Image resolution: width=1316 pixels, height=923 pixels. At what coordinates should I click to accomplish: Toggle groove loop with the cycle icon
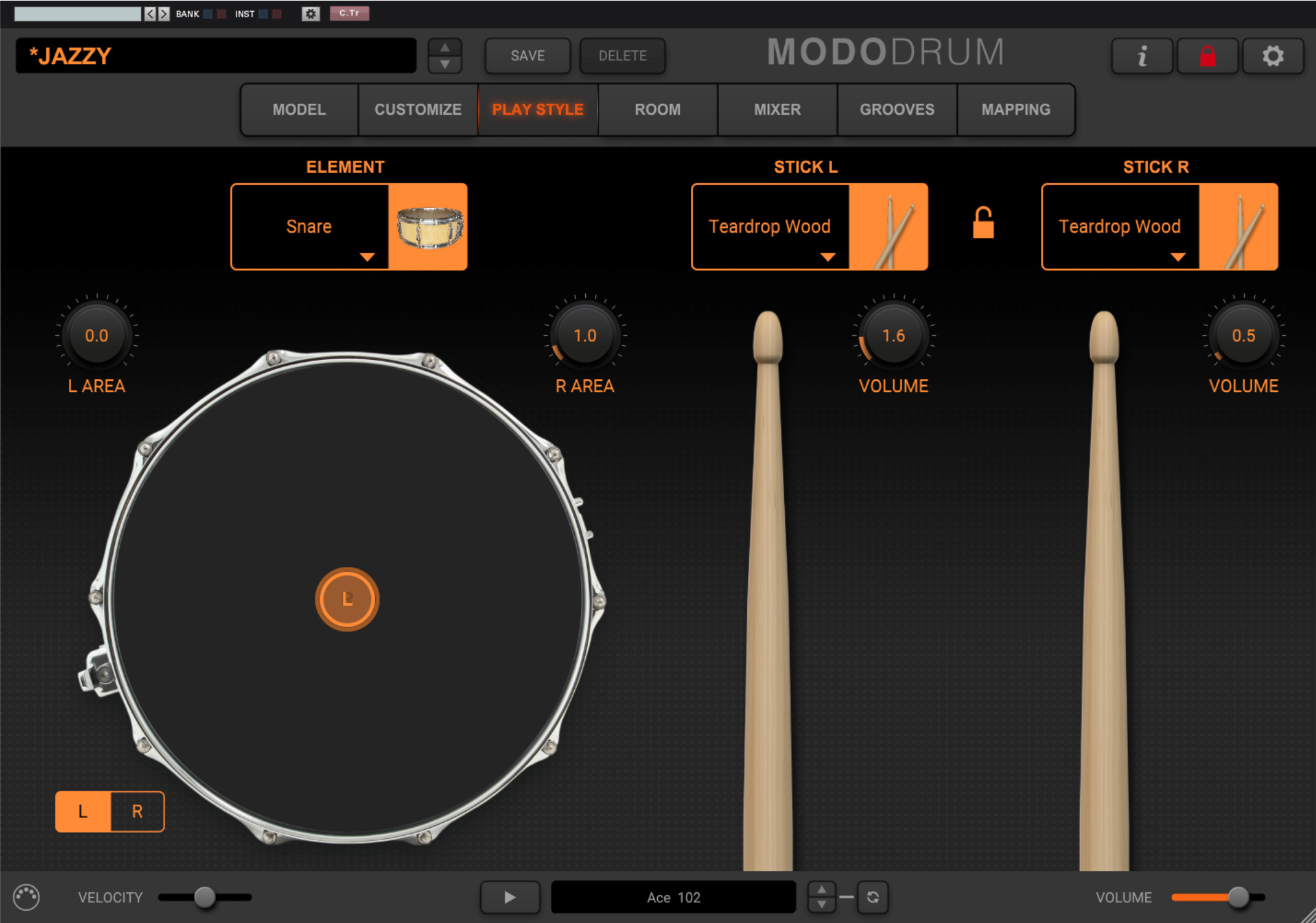click(x=873, y=897)
